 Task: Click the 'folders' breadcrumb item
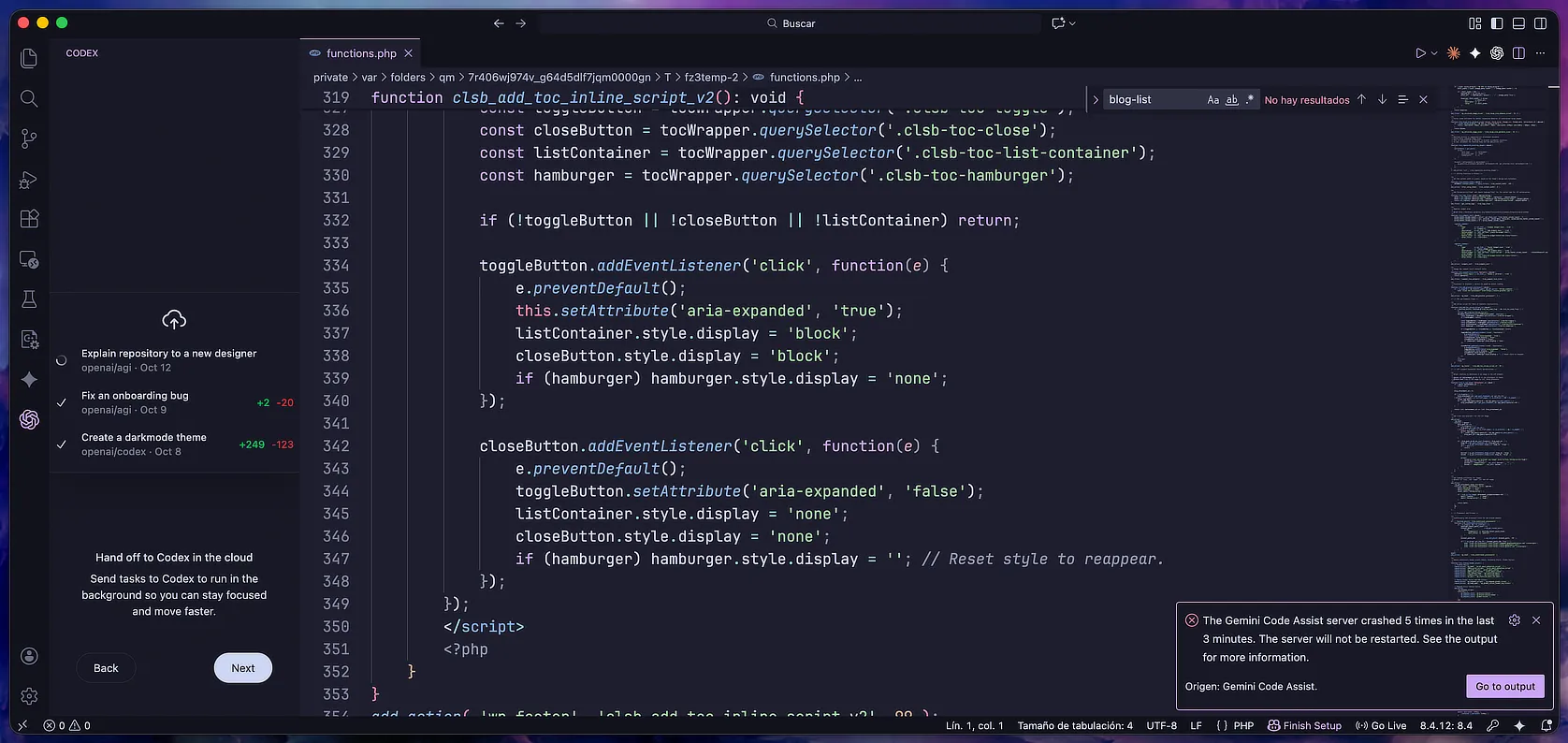pos(407,78)
